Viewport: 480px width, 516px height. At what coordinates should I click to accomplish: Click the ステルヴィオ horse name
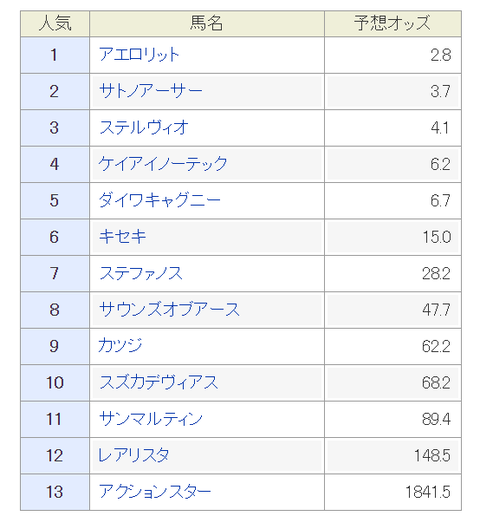(x=144, y=128)
